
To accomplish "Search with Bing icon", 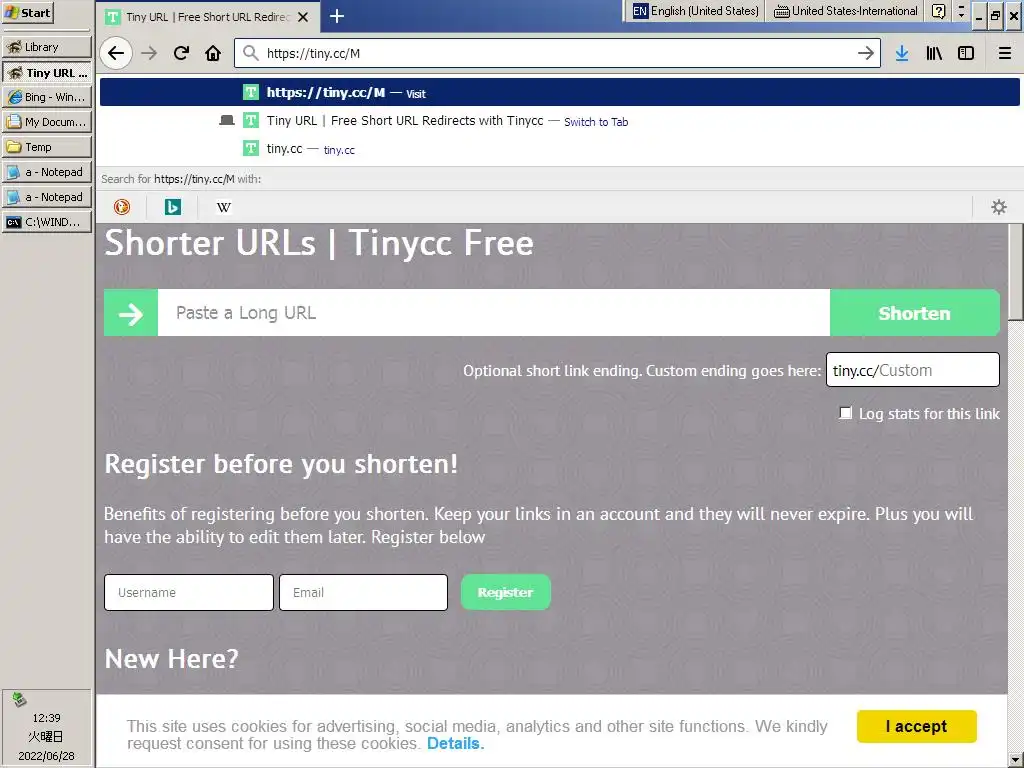I will [172, 207].
